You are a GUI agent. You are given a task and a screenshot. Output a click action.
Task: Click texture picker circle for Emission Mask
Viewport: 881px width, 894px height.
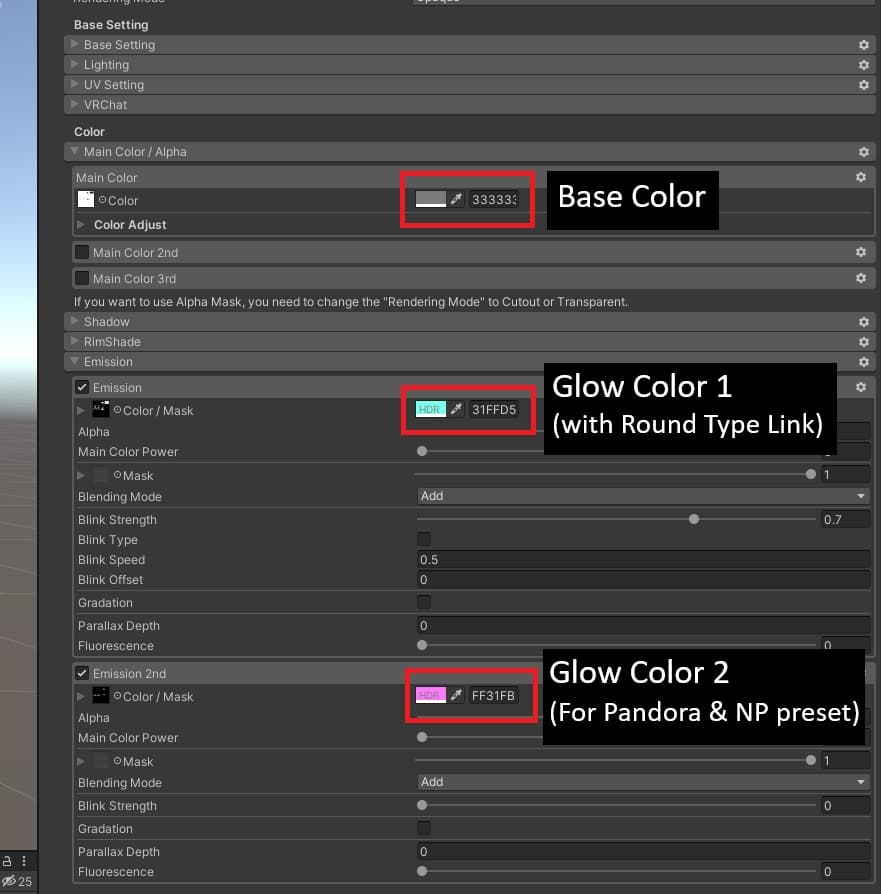point(117,475)
